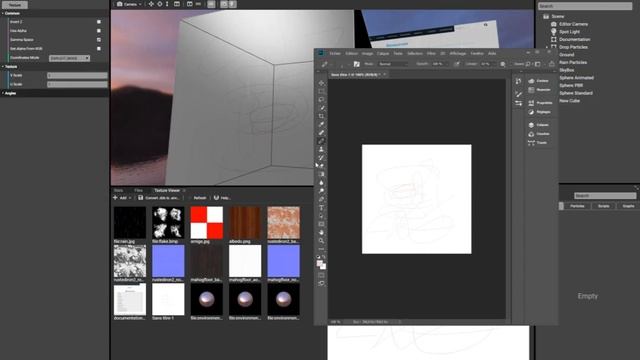Select the Move tool in Photoshop
This screenshot has height=360, width=640.
coord(322,83)
